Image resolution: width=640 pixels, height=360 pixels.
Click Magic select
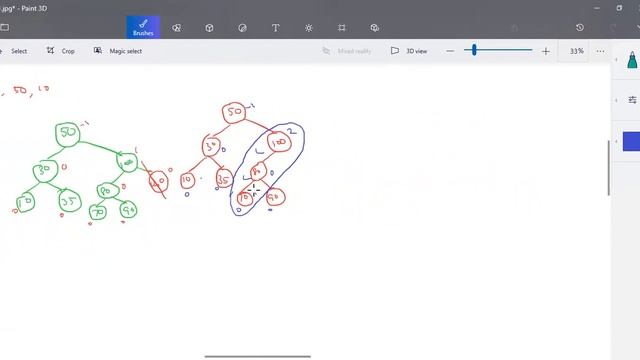(x=118, y=51)
